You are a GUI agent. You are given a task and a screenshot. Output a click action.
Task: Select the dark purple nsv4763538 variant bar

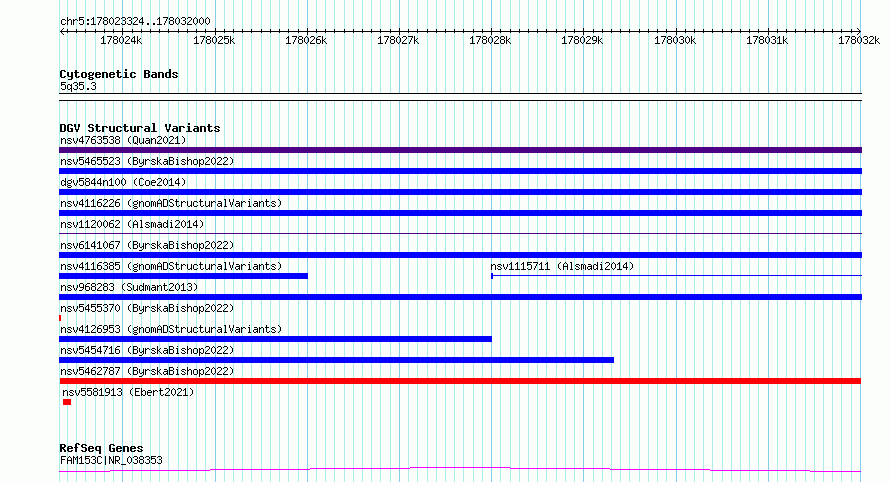[x=460, y=150]
